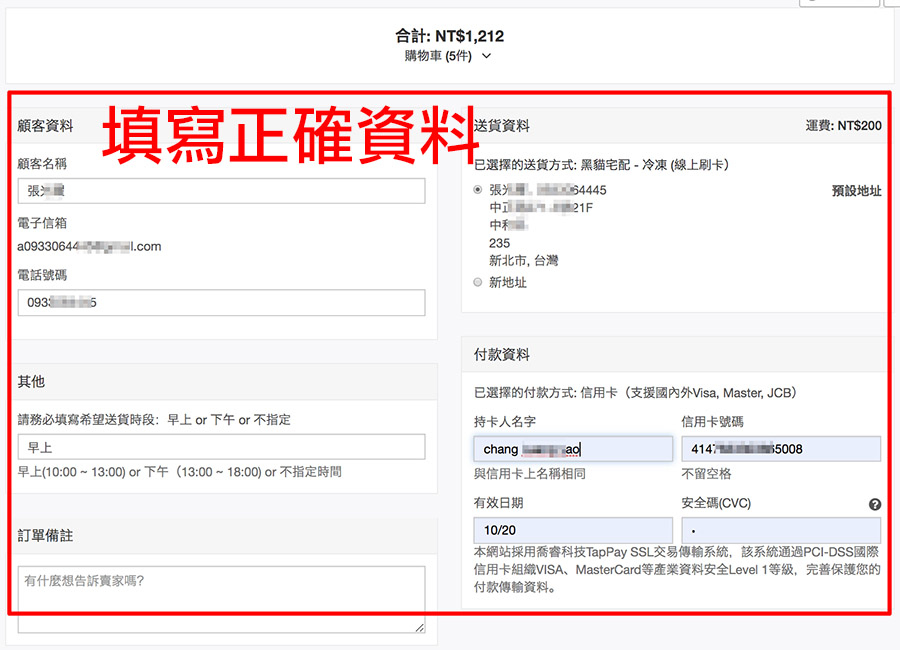Click the 安全碼(CVC) input field

tap(781, 531)
